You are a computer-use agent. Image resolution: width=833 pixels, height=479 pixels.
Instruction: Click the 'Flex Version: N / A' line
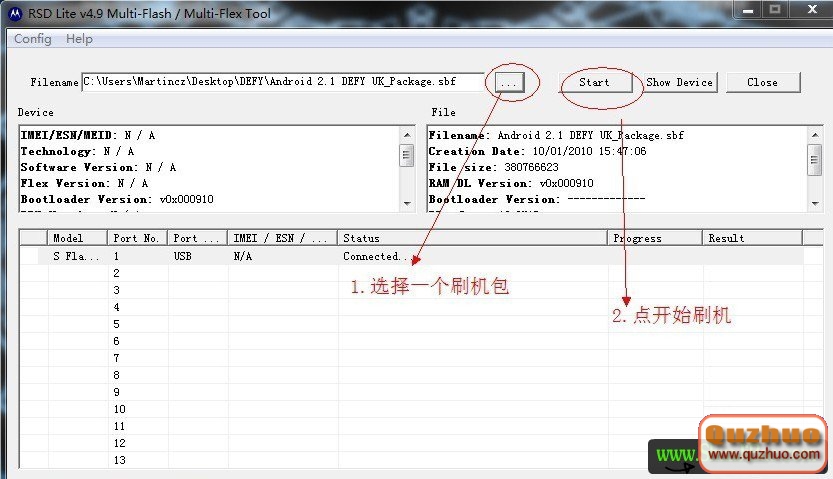pyautogui.click(x=84, y=183)
